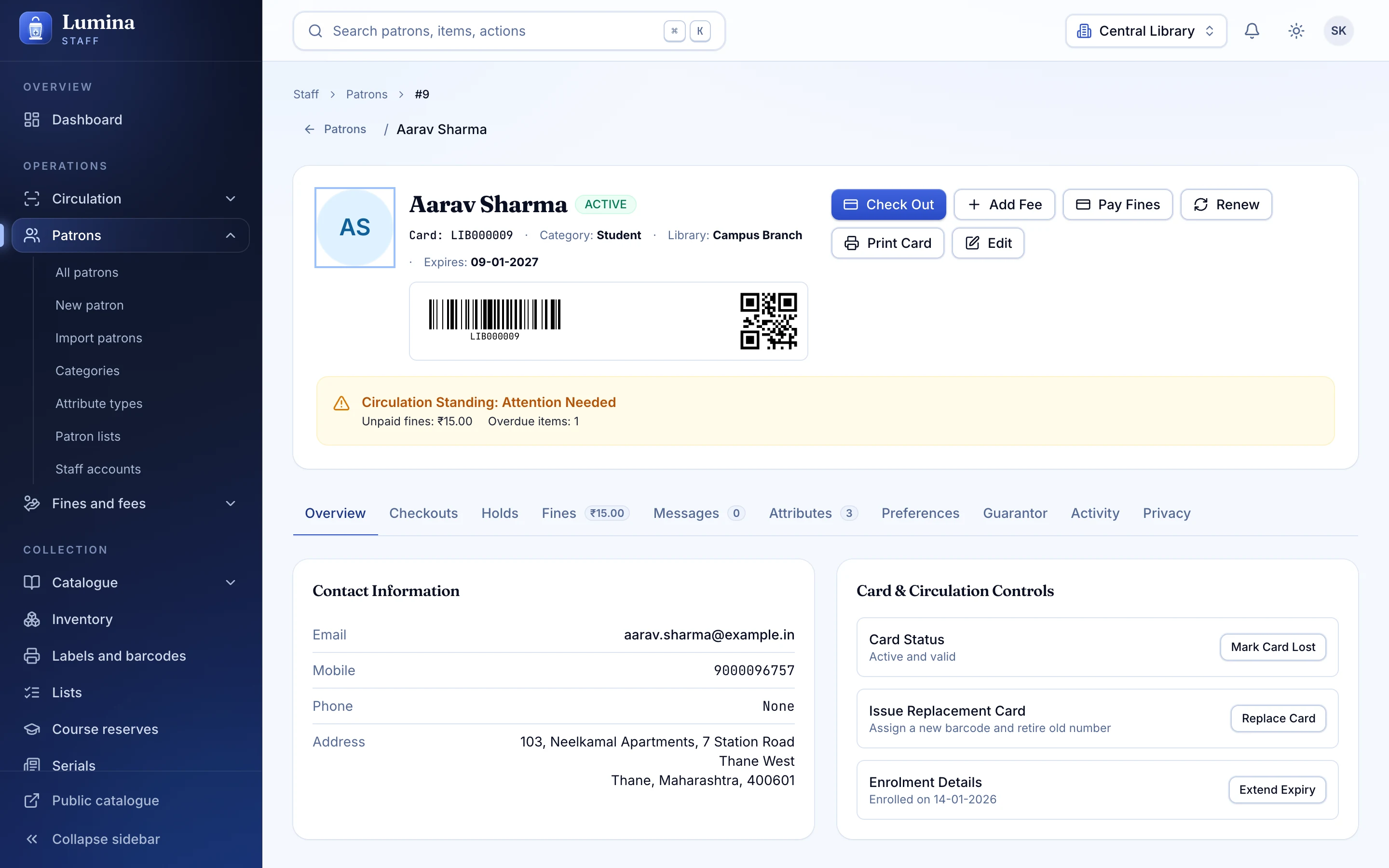Open the Privacy tab
Viewport: 1389px width, 868px height.
coord(1166,513)
